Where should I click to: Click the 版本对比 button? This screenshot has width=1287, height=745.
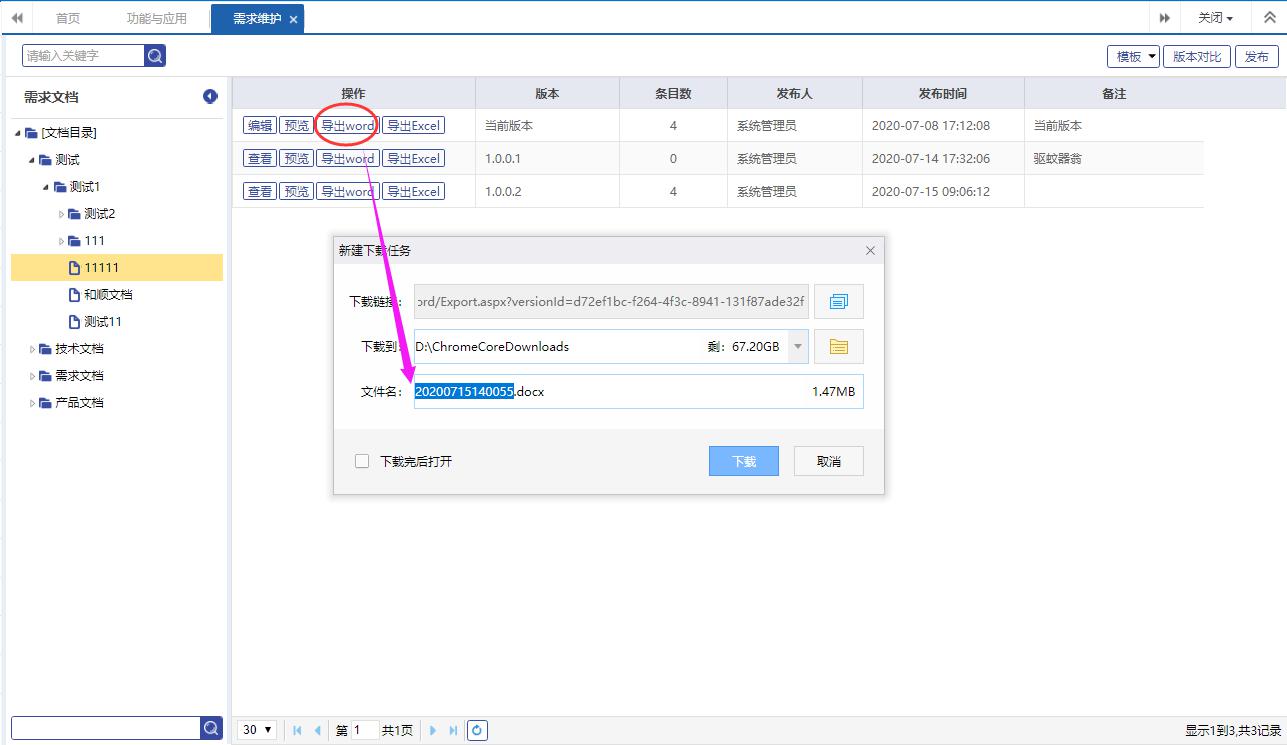click(x=1196, y=57)
